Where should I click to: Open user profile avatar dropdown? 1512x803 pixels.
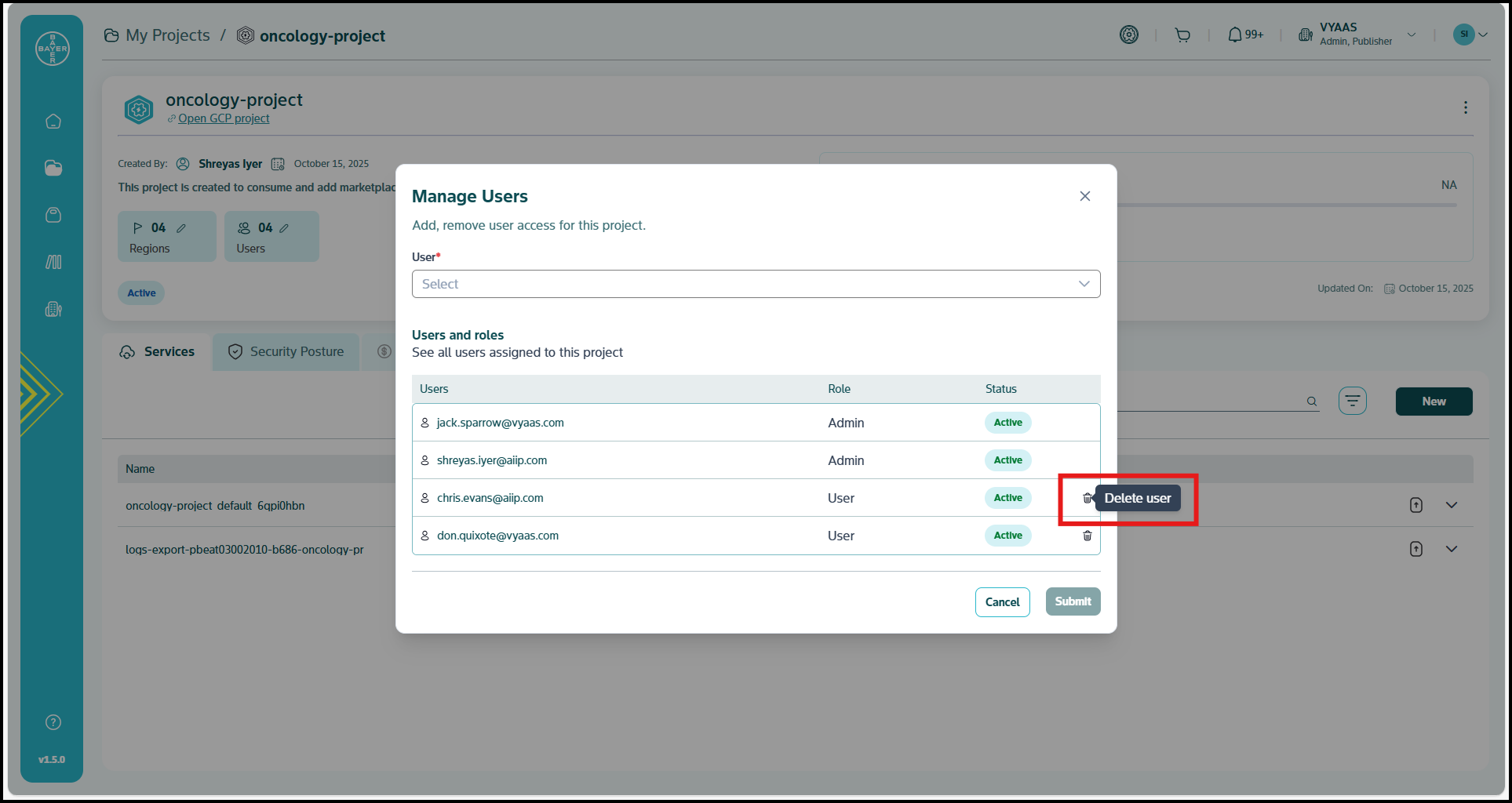(1470, 35)
